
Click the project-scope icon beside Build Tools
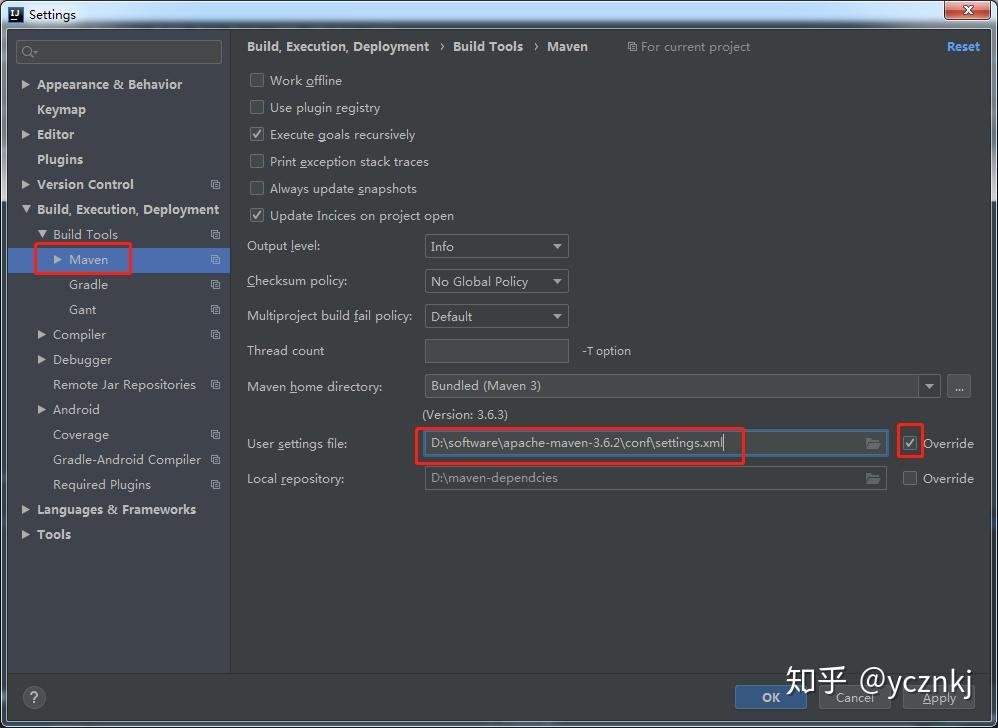coord(213,234)
